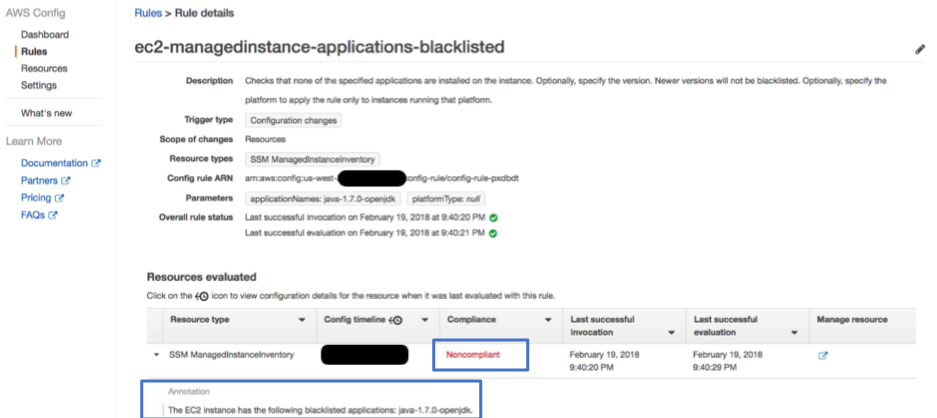Click the Noncompliant status text

tap(473, 355)
